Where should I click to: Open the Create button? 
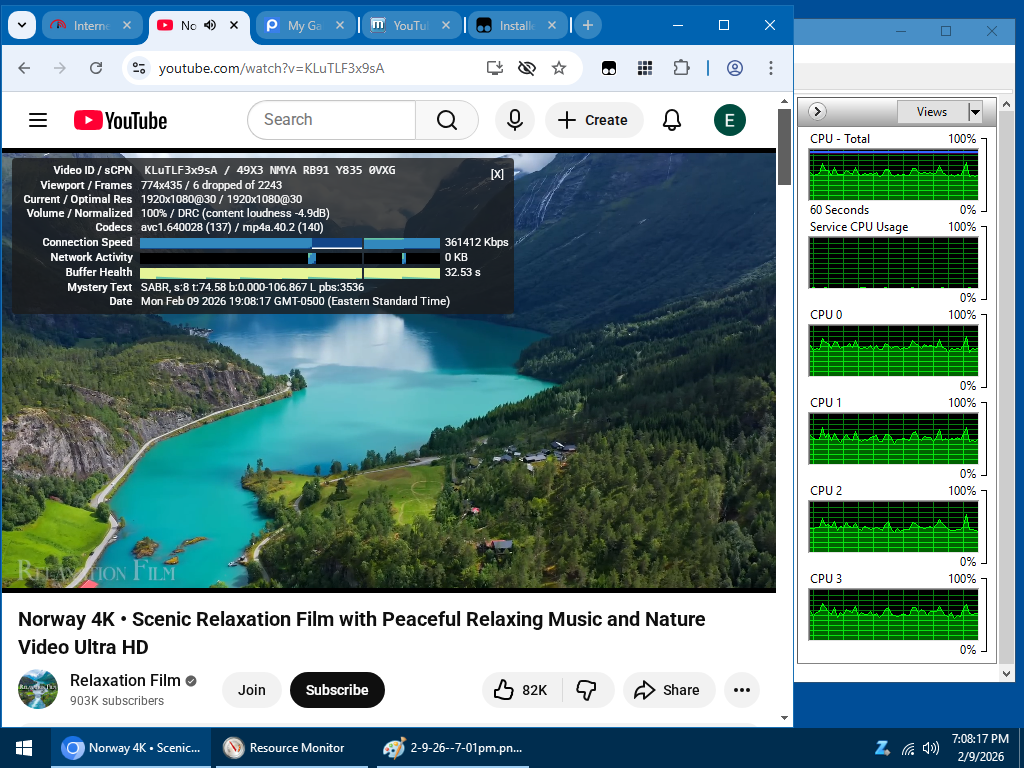coord(594,120)
